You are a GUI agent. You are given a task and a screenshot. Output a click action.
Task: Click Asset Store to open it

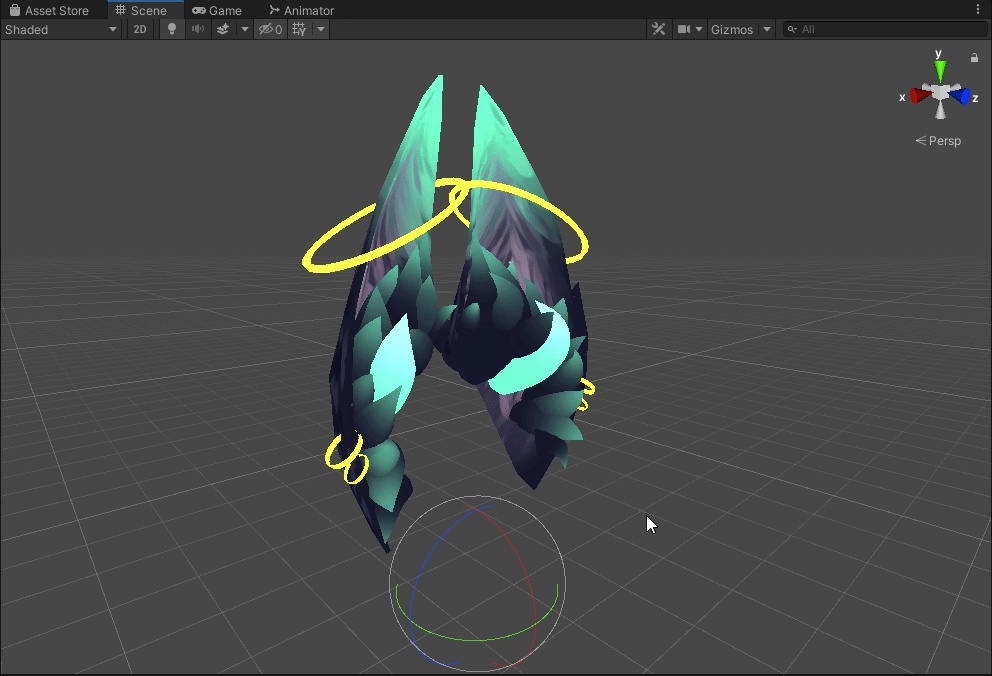point(54,10)
